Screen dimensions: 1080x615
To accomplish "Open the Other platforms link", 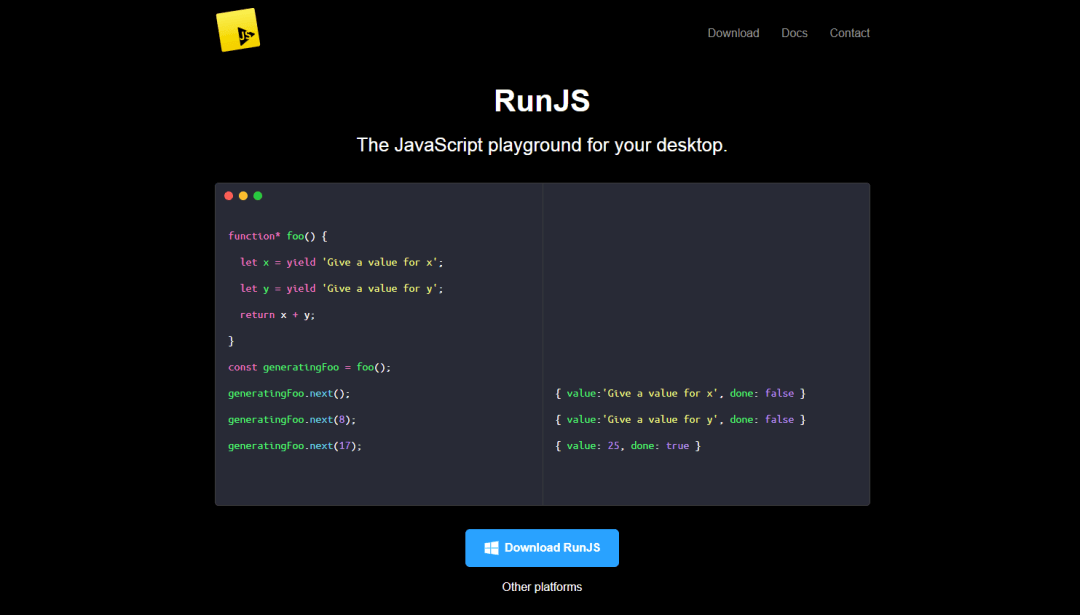I will tap(542, 587).
